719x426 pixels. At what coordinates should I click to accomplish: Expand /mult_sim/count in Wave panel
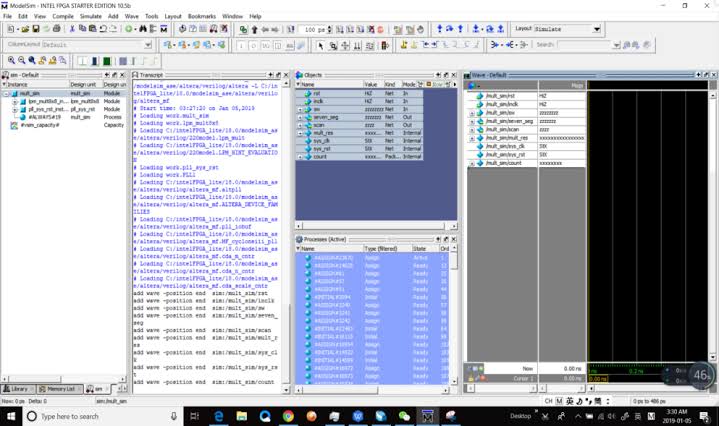point(472,163)
